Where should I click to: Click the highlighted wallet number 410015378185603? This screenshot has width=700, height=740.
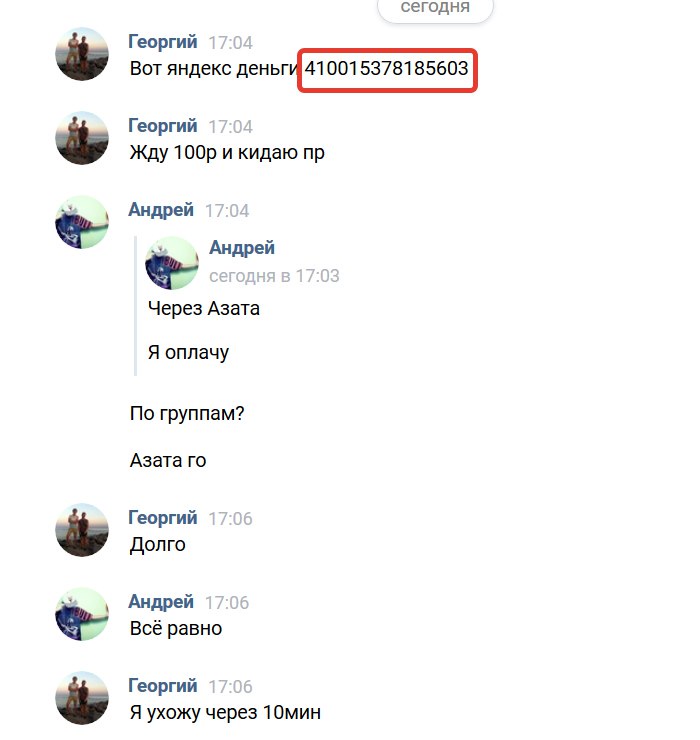pos(387,69)
